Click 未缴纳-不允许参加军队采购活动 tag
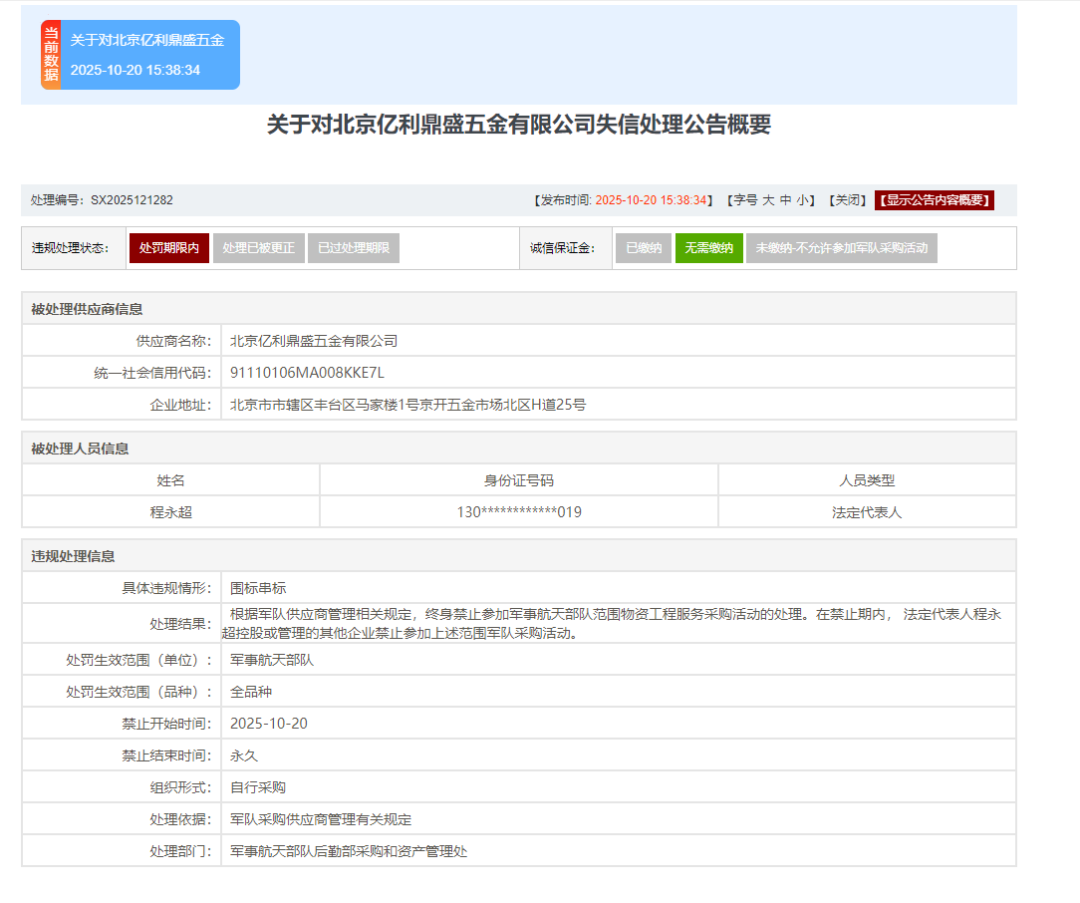This screenshot has height=903, width=1080. (841, 248)
